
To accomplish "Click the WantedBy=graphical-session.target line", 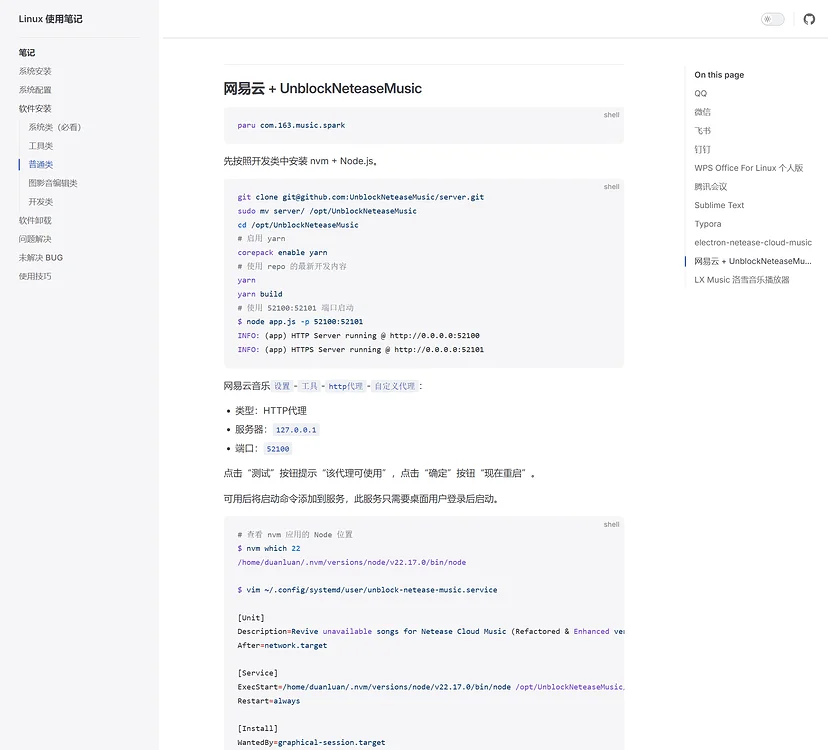I will (311, 743).
